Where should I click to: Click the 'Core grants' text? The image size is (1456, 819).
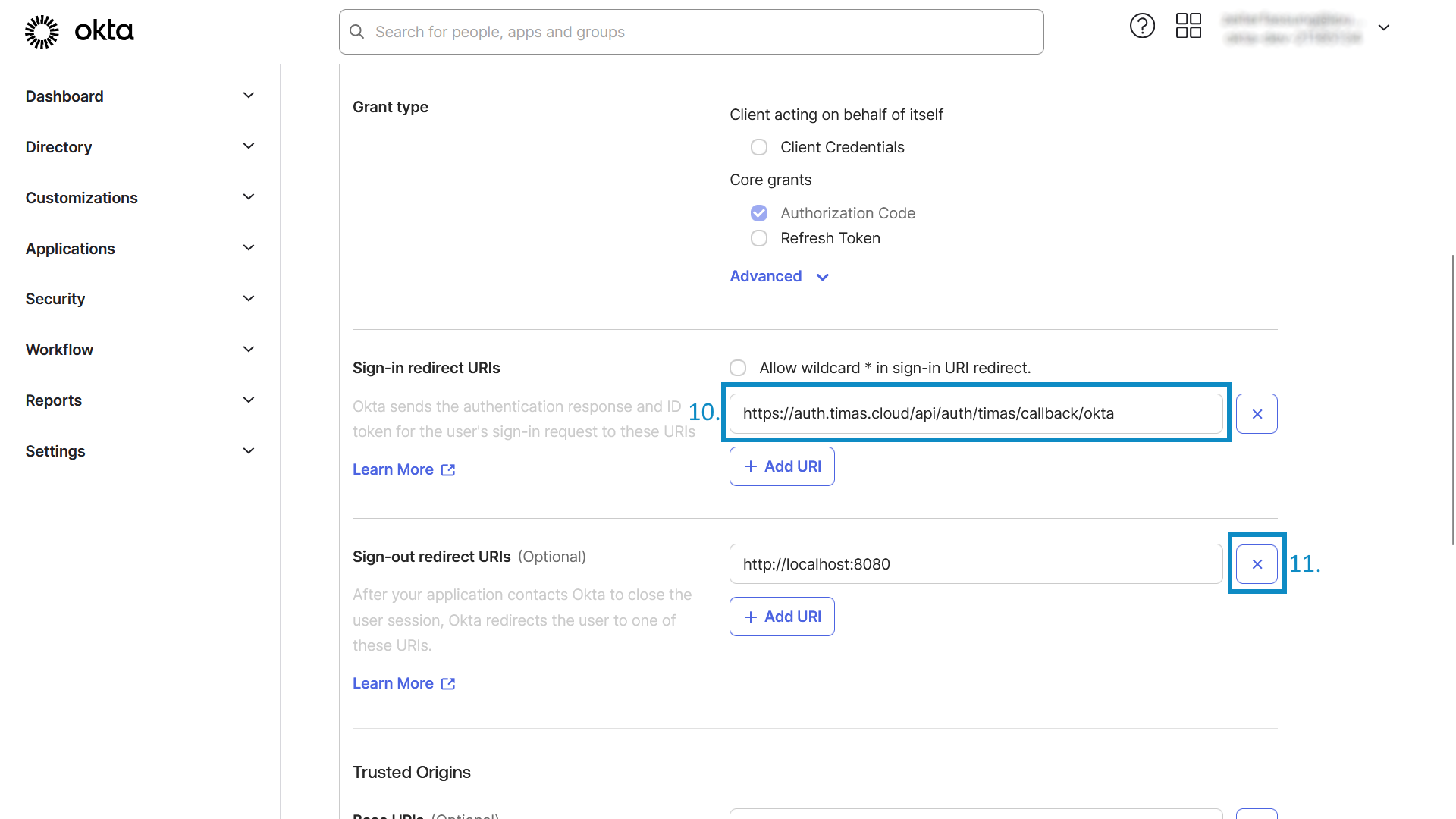click(770, 180)
